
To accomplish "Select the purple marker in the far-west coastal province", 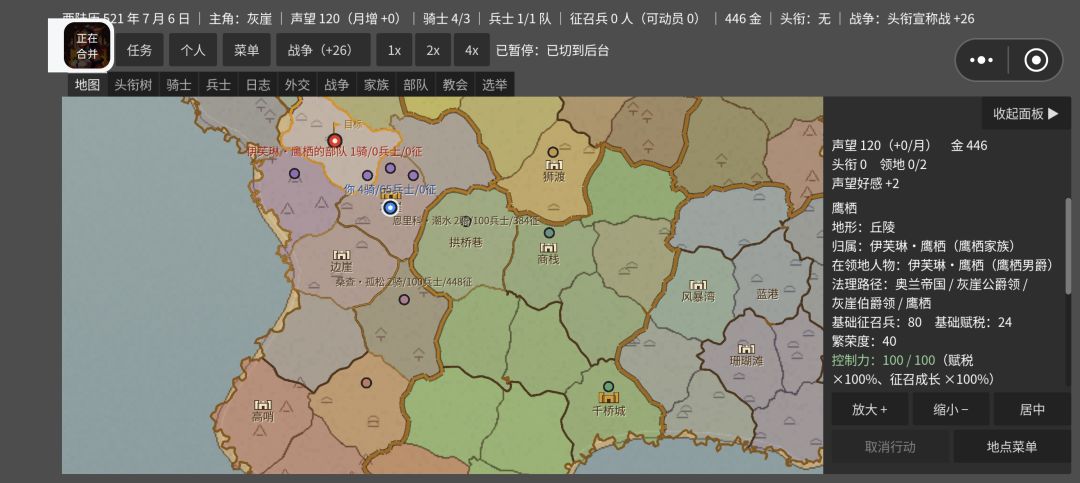I will pos(295,174).
